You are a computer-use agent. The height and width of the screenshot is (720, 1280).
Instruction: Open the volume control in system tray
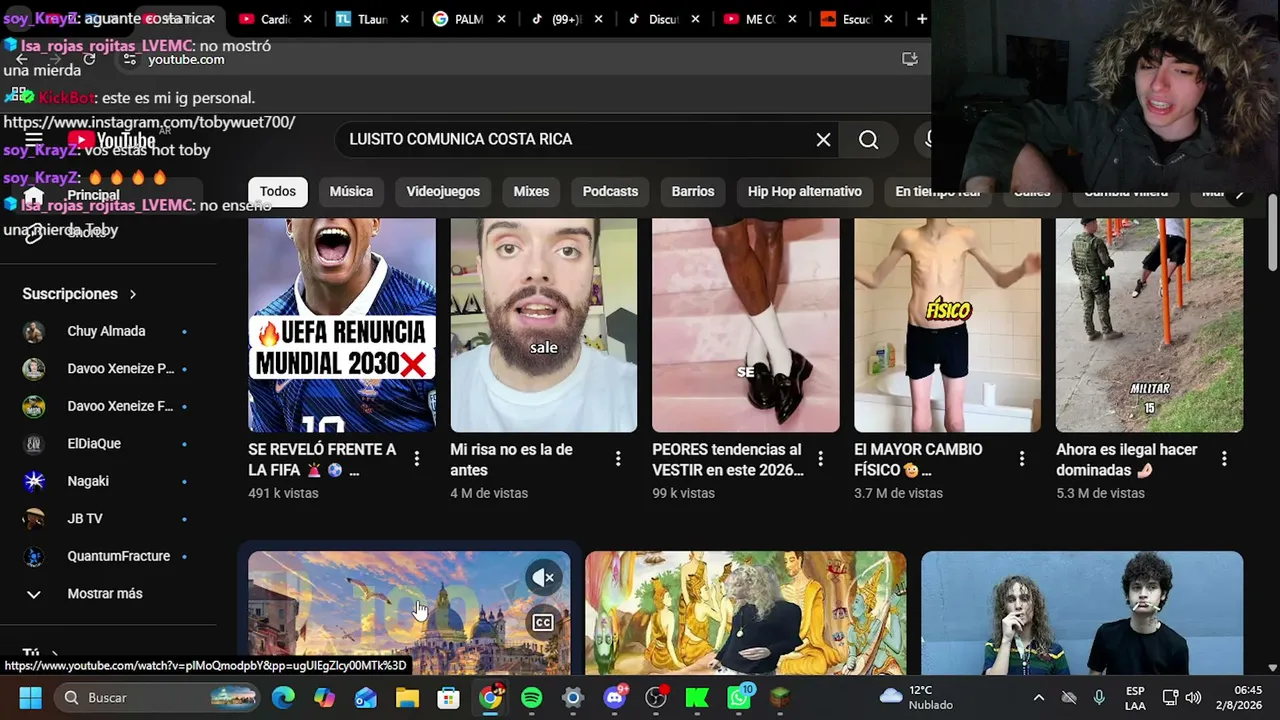point(1193,698)
